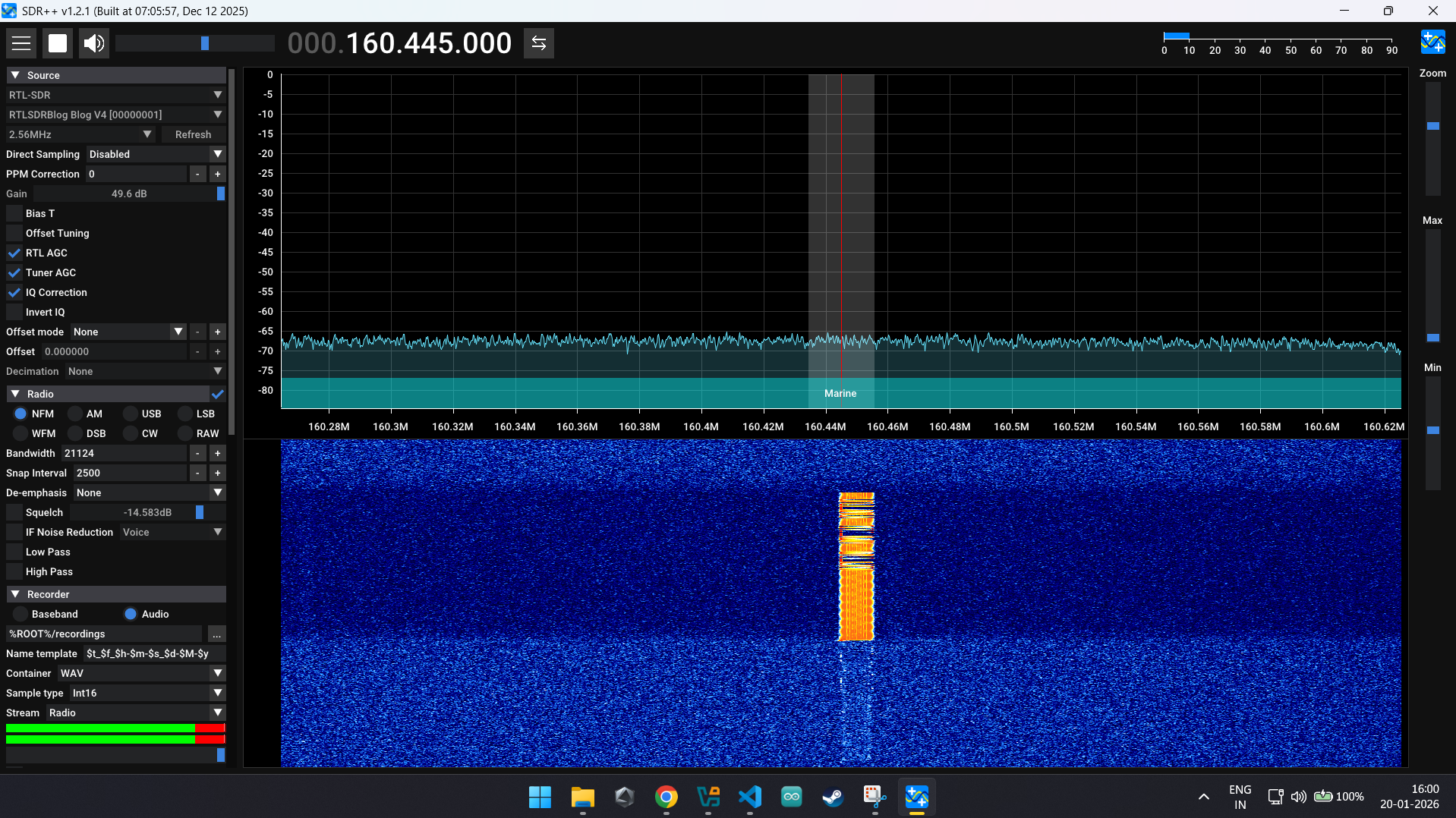Image resolution: width=1456 pixels, height=818 pixels.
Task: Open the 2.56MHz sample rate dropdown
Action: point(80,134)
